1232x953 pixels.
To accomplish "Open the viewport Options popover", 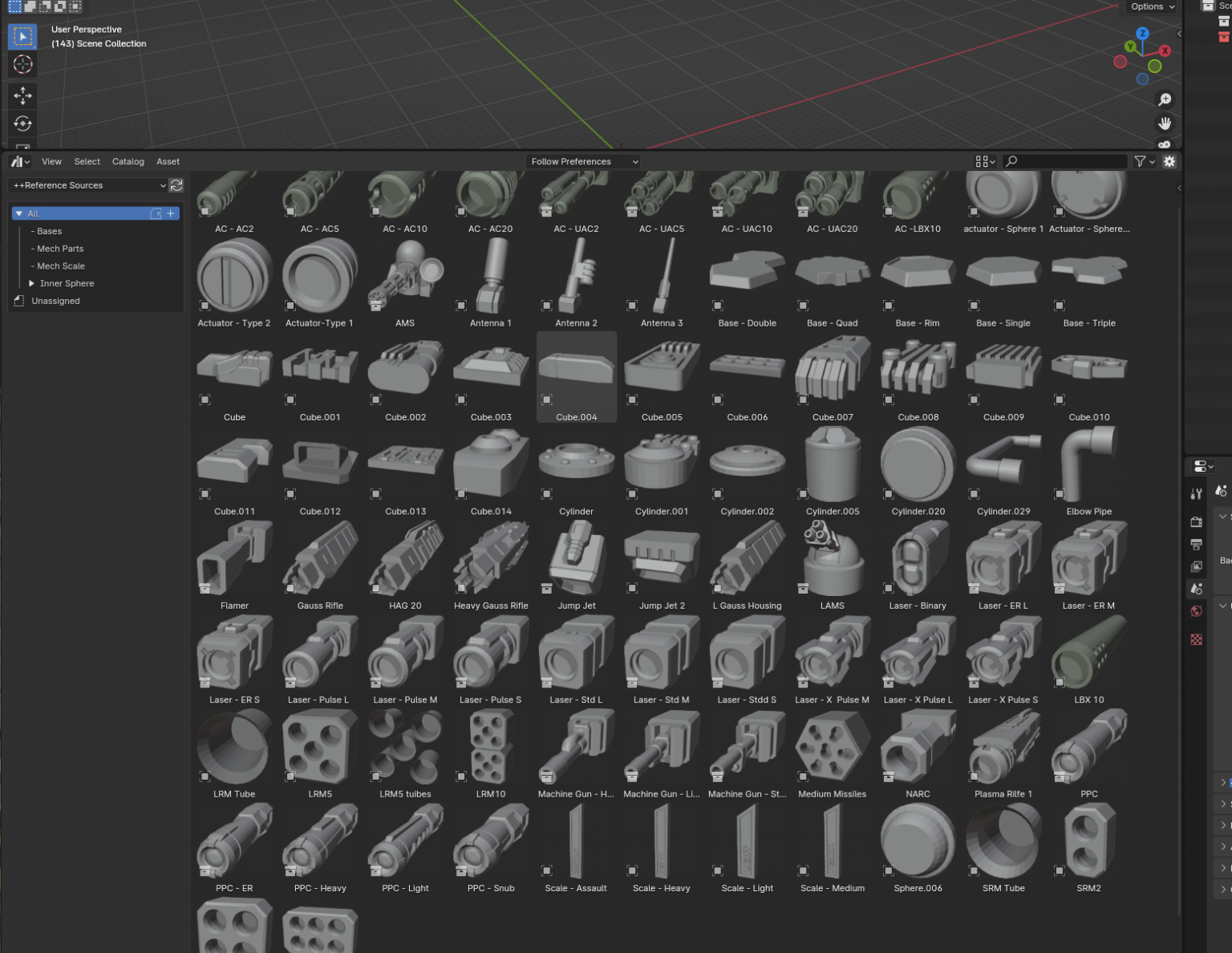I will click(x=1152, y=6).
